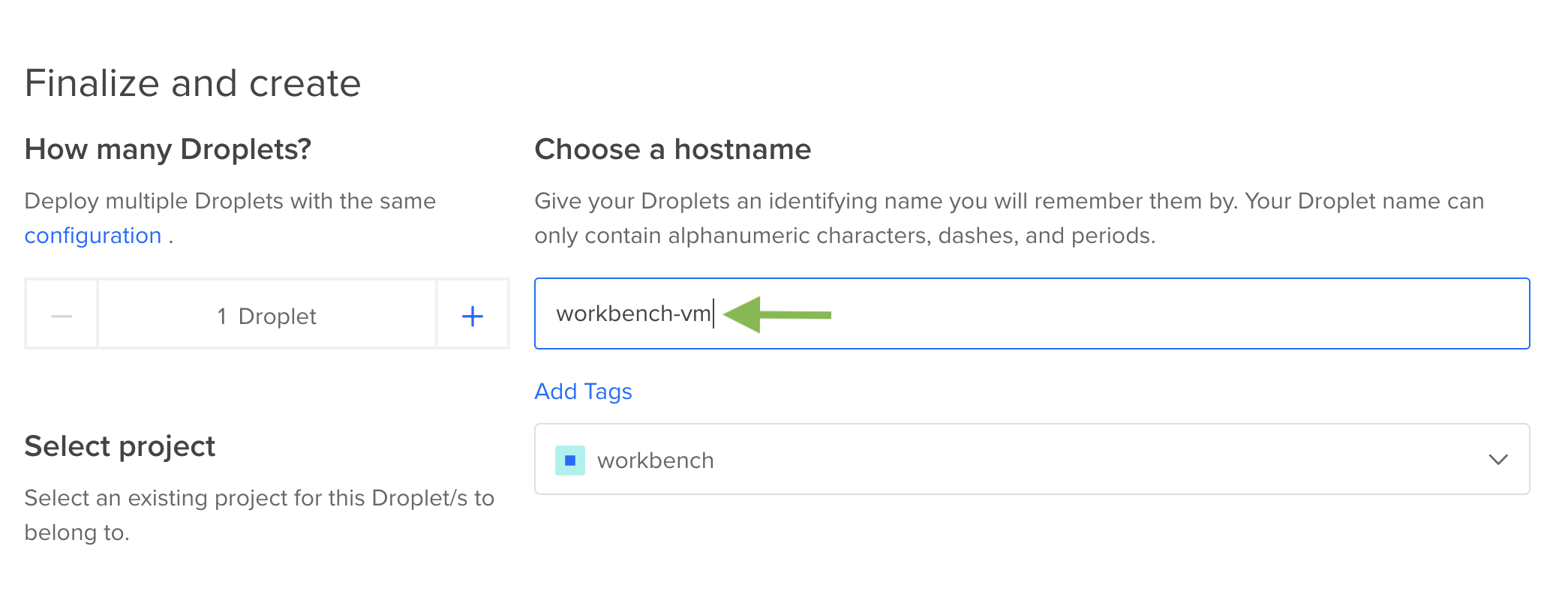Image resolution: width=1568 pixels, height=591 pixels.
Task: Click the workbench project color icon
Action: tap(570, 460)
